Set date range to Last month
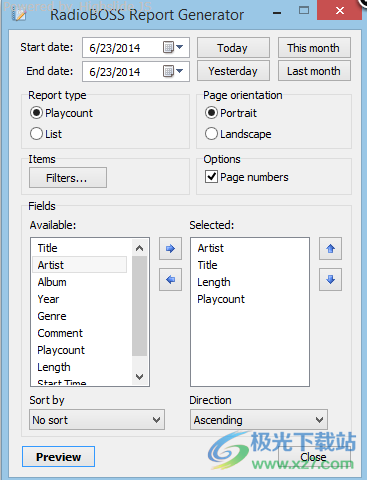This screenshot has height=480, width=367. (x=314, y=71)
